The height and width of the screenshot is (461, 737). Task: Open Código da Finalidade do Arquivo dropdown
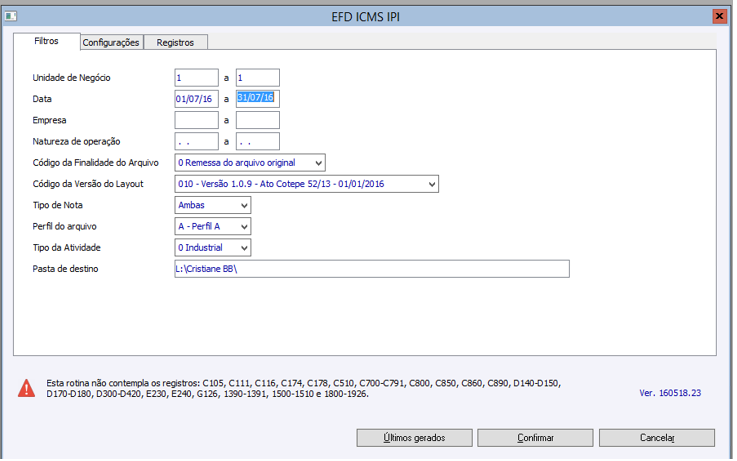point(250,163)
